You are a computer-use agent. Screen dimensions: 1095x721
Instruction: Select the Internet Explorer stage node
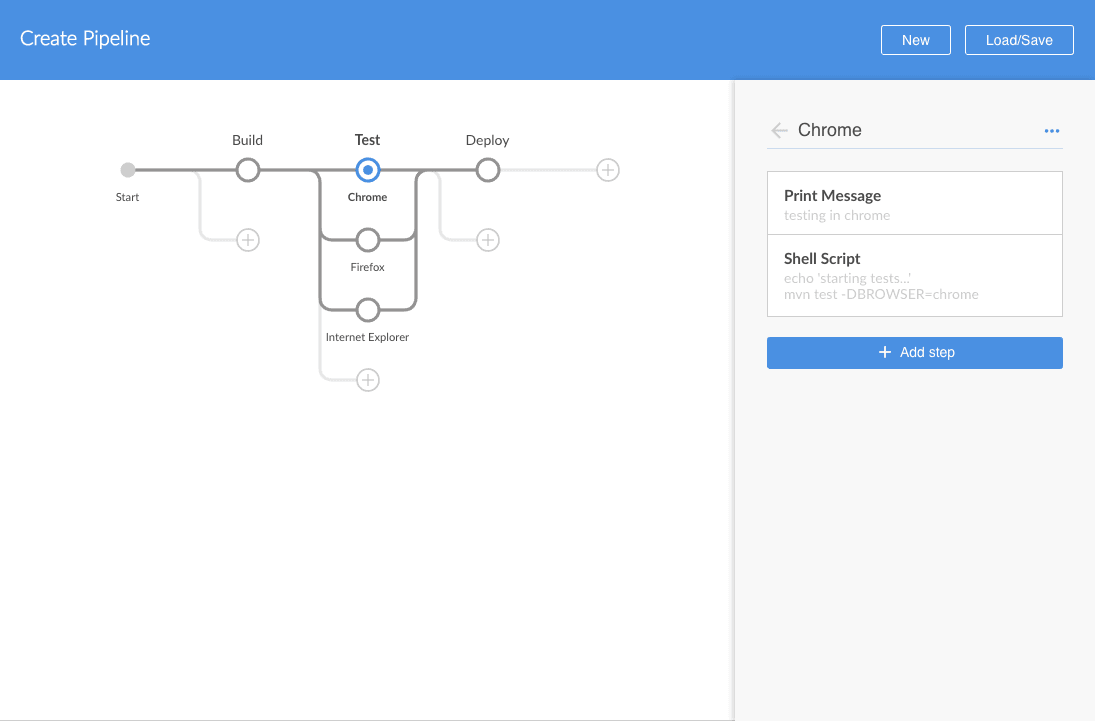(x=368, y=309)
